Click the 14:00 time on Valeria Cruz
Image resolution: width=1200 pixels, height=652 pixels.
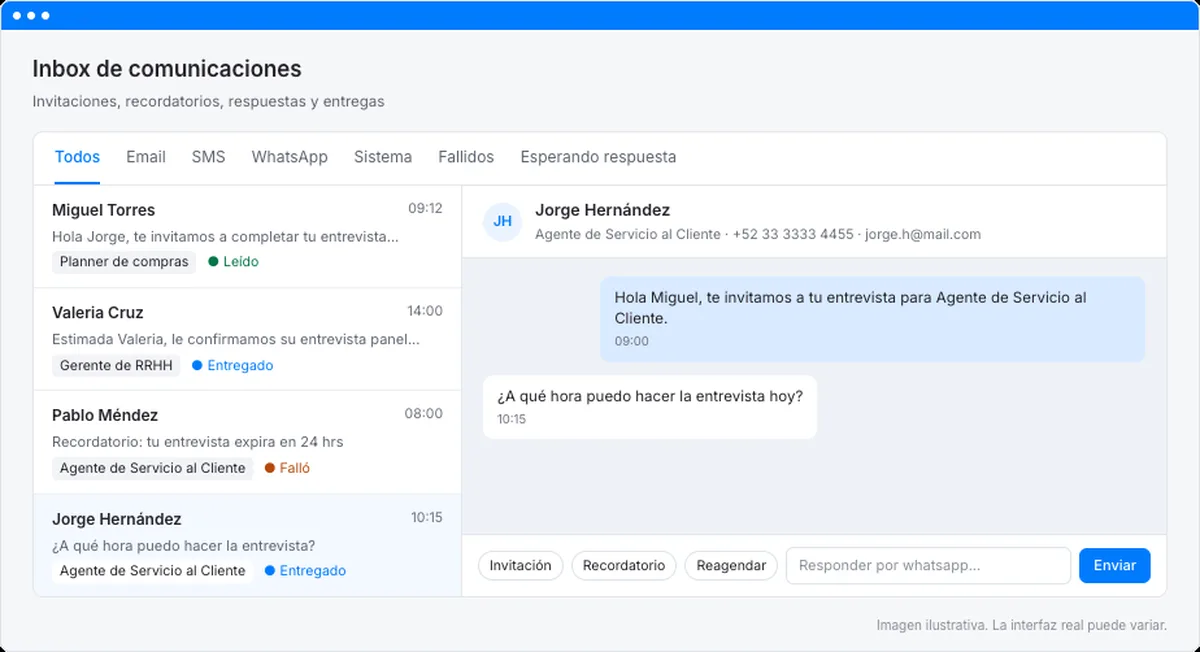click(425, 311)
